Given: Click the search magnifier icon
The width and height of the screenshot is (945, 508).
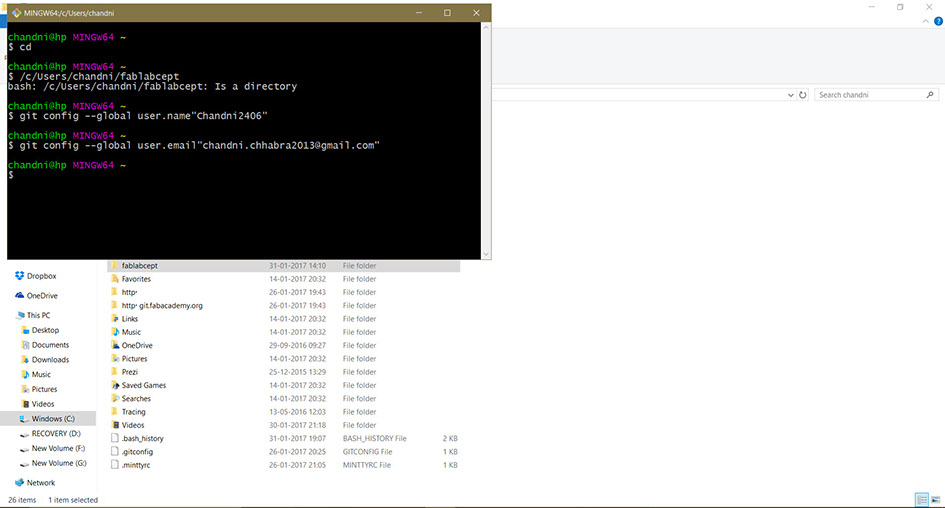Looking at the screenshot, I should pos(930,95).
